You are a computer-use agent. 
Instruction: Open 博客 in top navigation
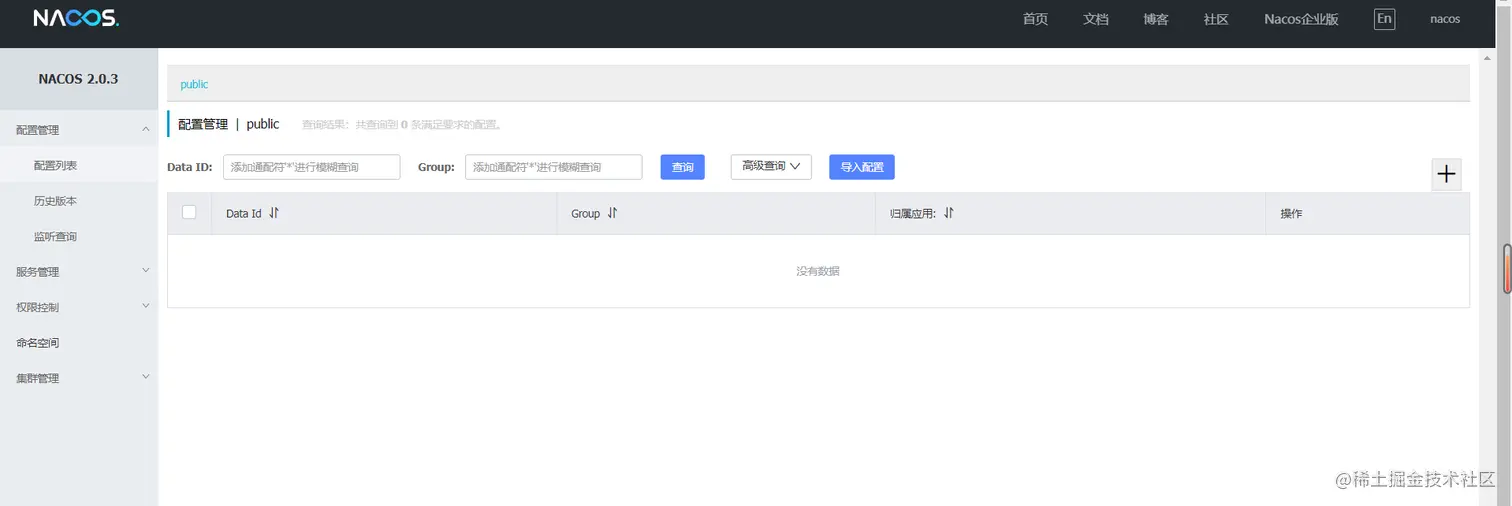click(1156, 19)
